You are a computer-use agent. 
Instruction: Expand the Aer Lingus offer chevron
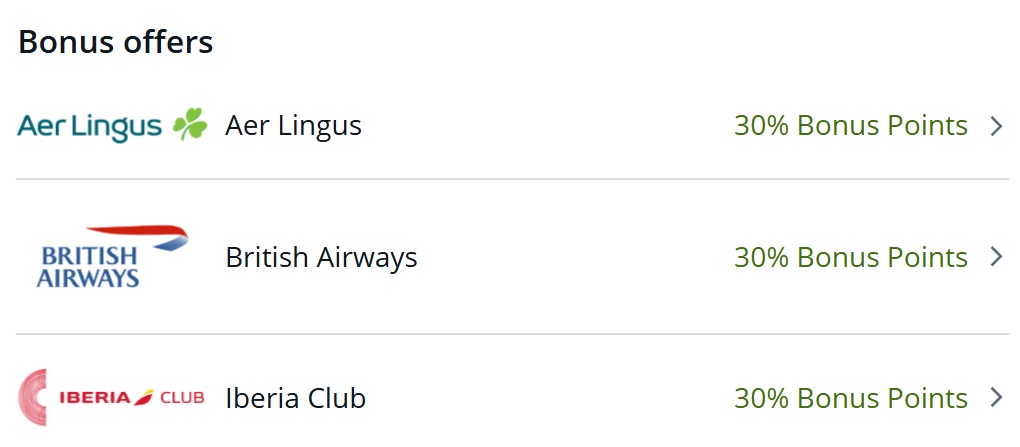tap(995, 126)
